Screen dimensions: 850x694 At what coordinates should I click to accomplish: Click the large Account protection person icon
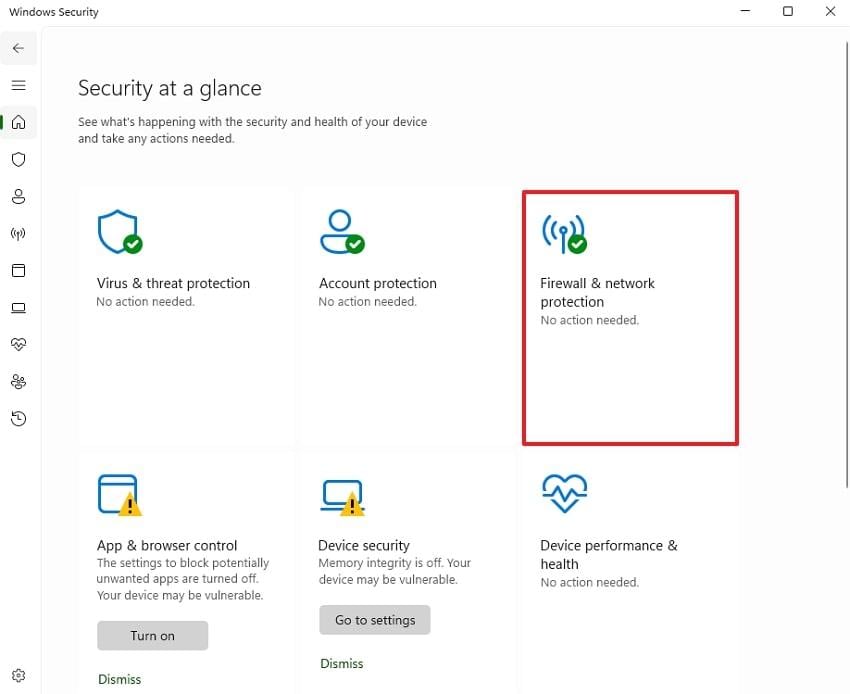[x=342, y=232]
